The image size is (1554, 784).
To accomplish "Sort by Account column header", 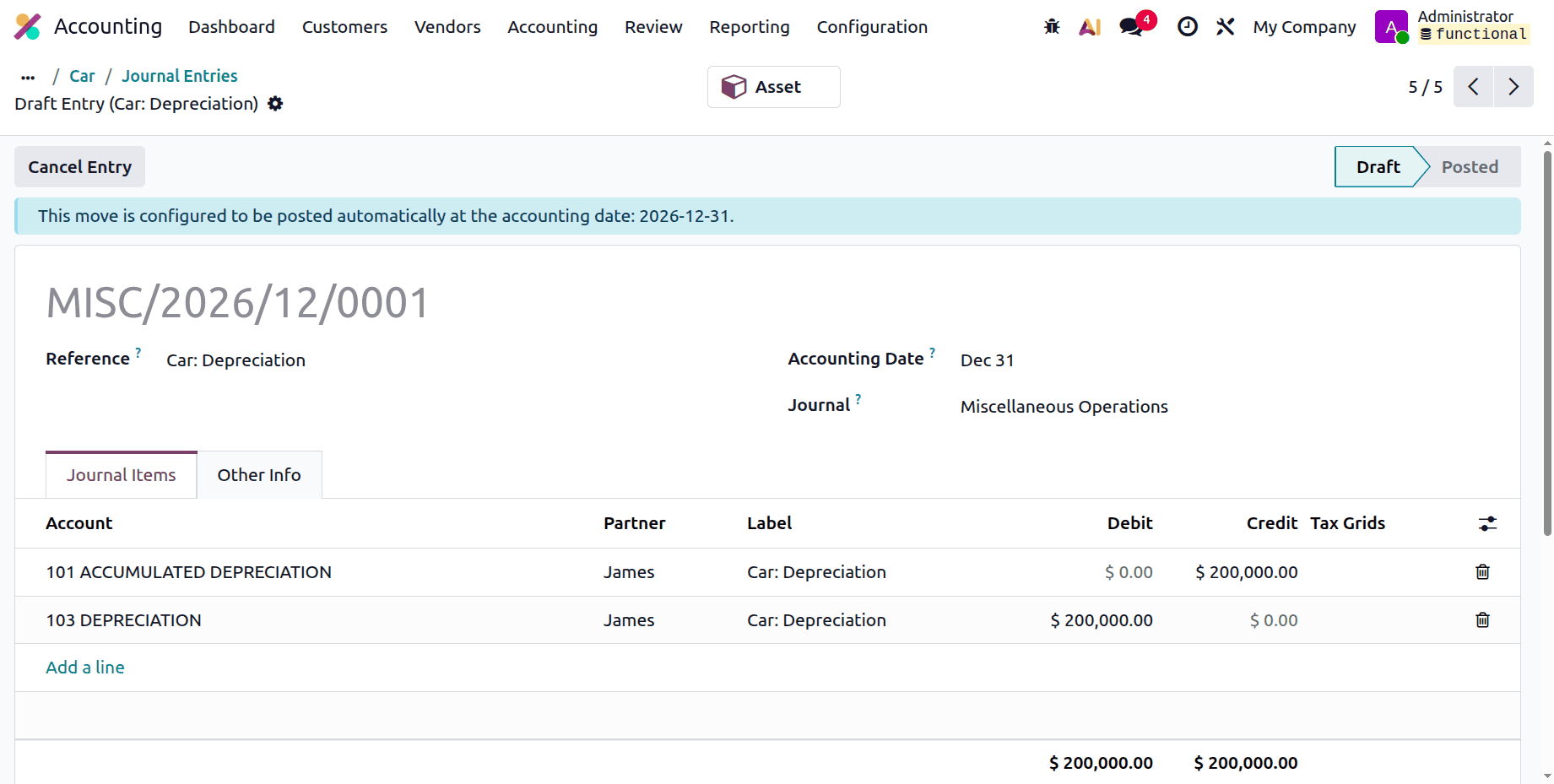I will point(79,523).
